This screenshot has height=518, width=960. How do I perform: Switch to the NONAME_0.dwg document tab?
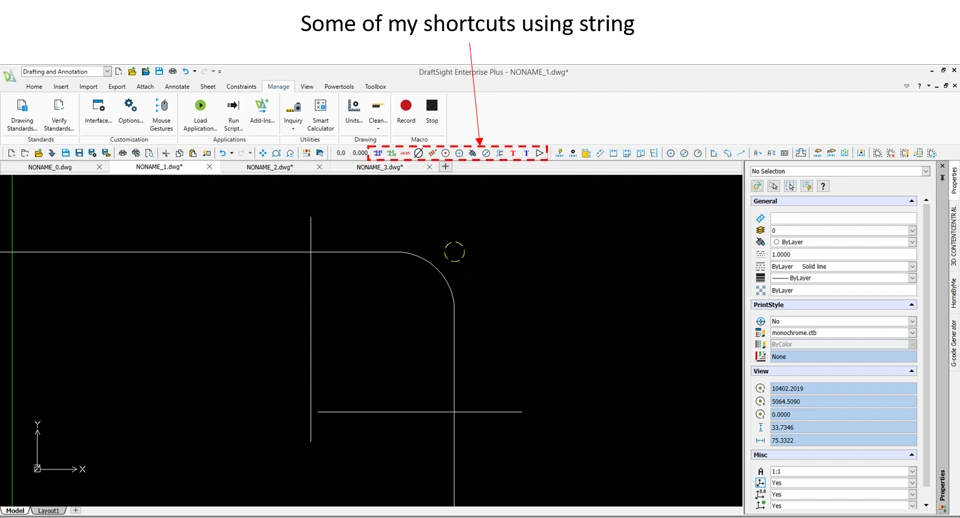[50, 167]
